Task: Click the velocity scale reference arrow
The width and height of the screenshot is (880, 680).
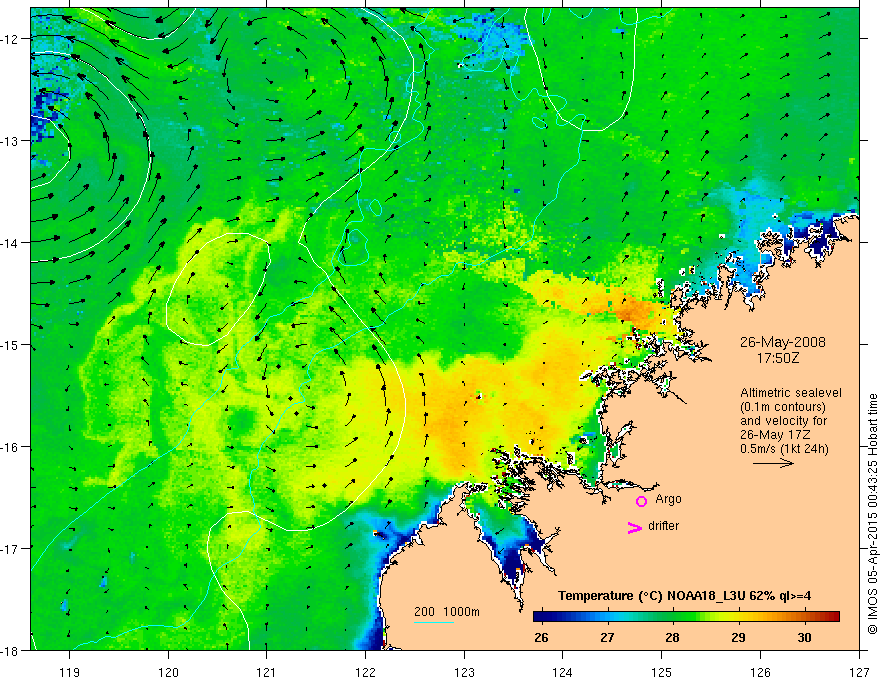Action: point(773,463)
